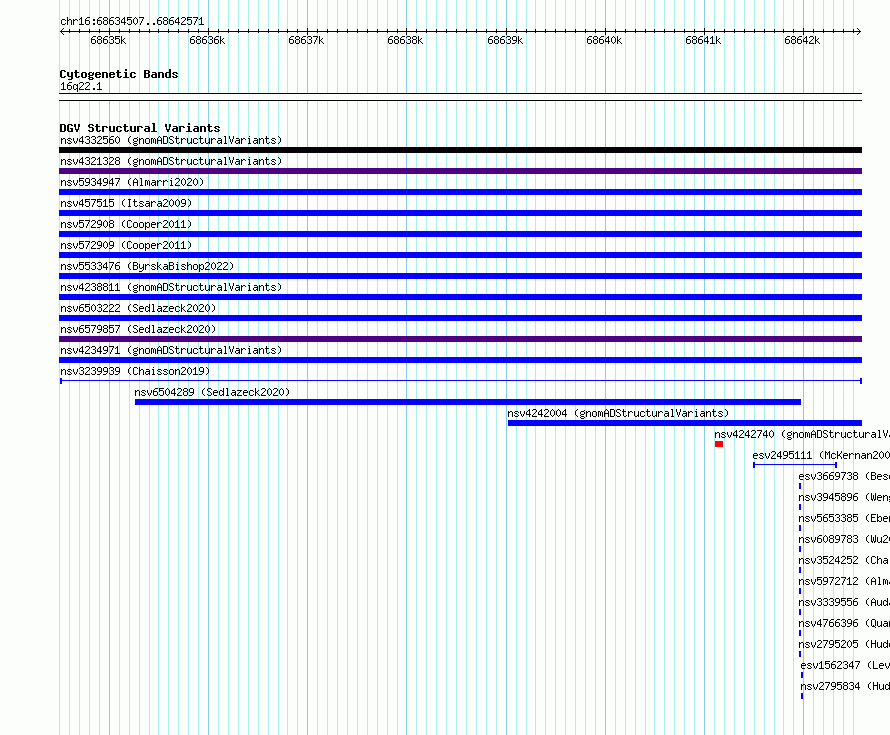
Task: Click the 68640k ruler tick label
Action: (604, 40)
